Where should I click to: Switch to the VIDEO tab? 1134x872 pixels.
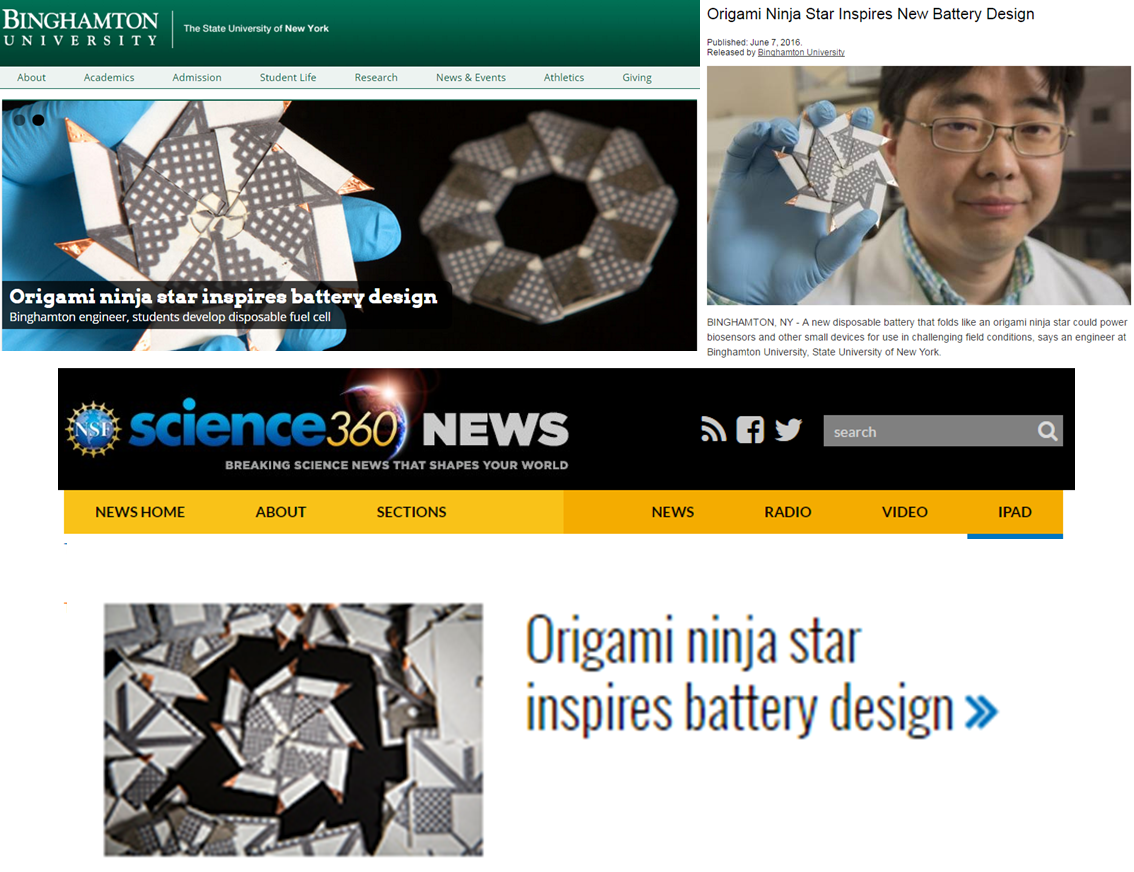tap(904, 512)
